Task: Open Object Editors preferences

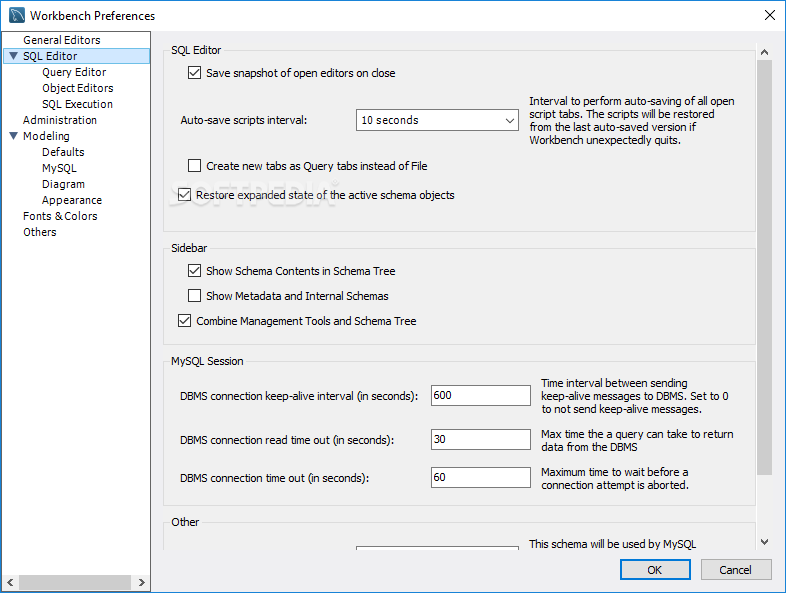Action: 78,88
